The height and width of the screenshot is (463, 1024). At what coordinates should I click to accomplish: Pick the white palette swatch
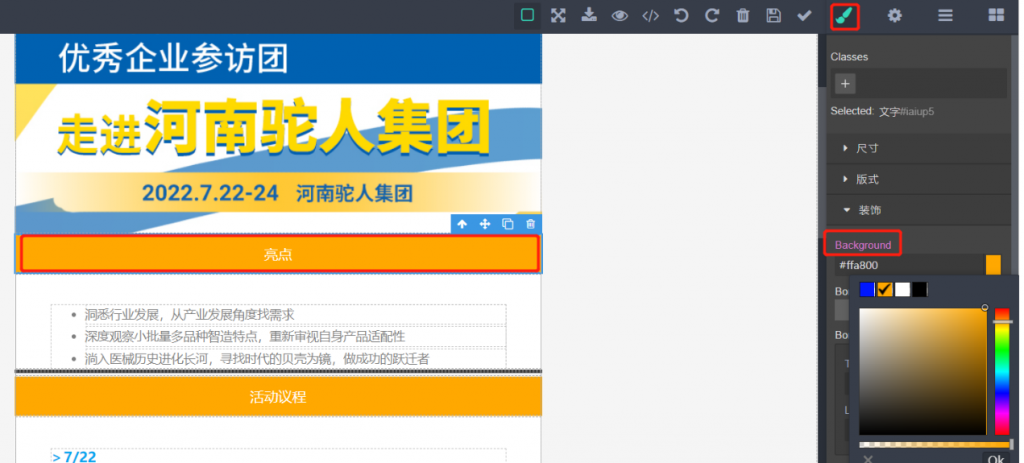[903, 289]
